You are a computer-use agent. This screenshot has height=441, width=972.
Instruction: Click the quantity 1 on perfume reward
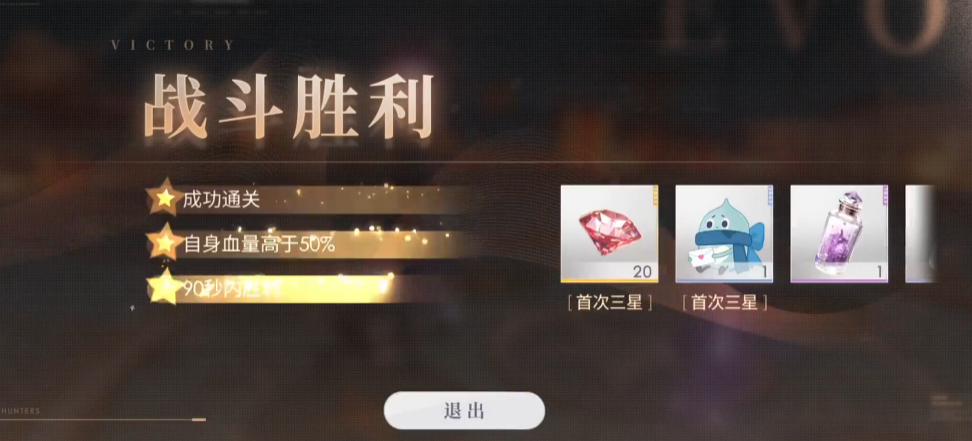[879, 271]
